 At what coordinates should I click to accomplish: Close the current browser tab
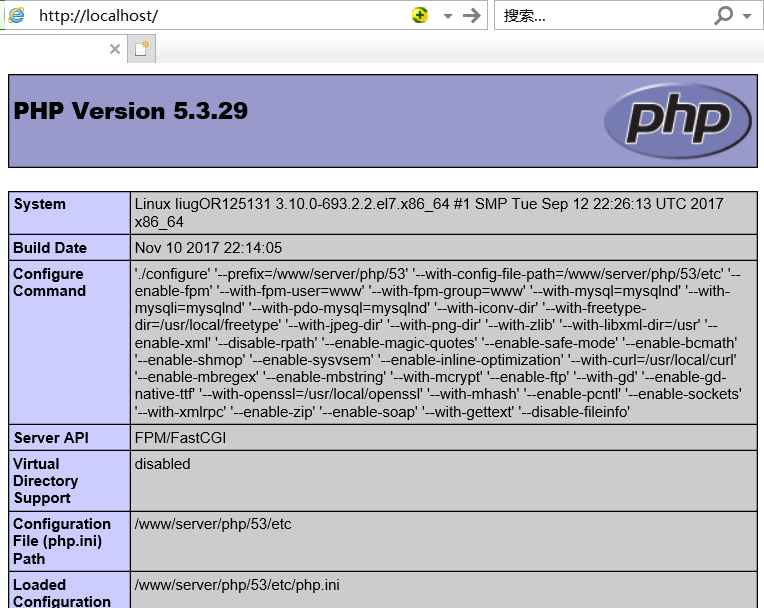pos(114,49)
